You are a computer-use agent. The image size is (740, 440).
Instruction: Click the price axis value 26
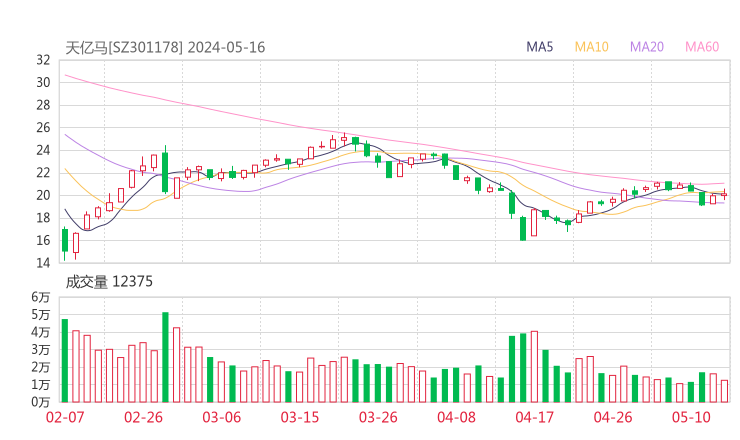point(43,127)
